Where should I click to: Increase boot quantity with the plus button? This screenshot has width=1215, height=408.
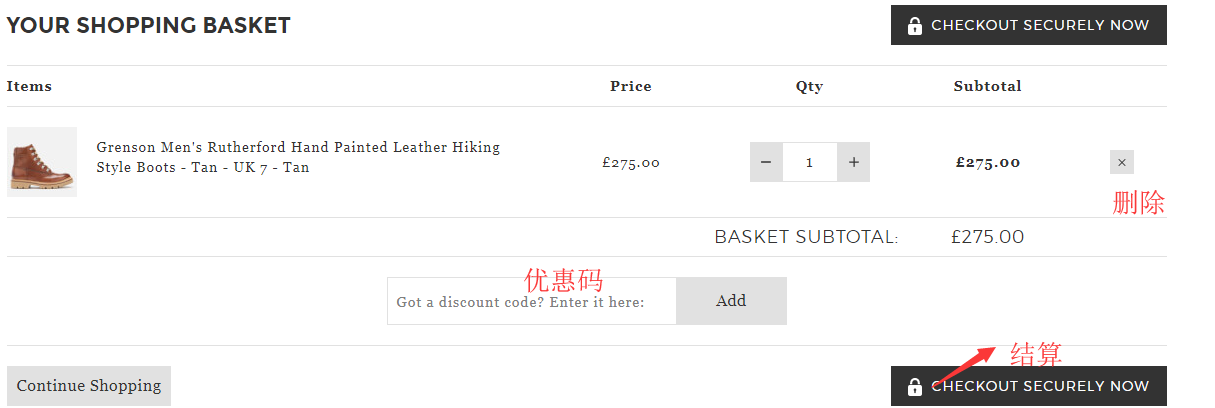pos(853,162)
